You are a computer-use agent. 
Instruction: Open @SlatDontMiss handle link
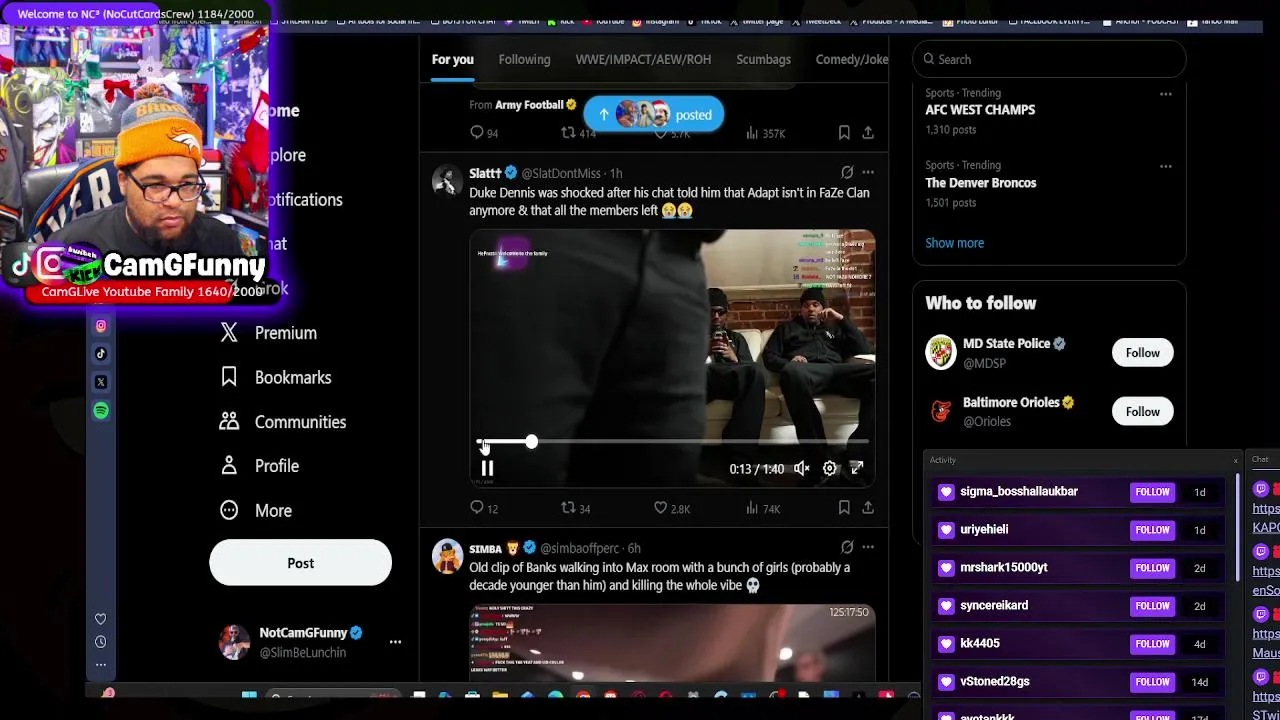click(x=561, y=173)
